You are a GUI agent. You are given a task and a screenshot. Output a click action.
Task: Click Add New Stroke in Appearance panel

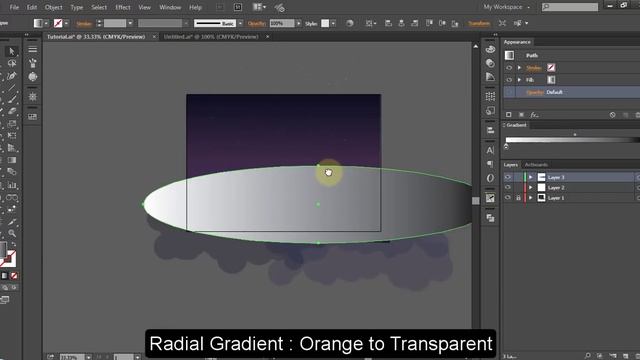click(509, 115)
